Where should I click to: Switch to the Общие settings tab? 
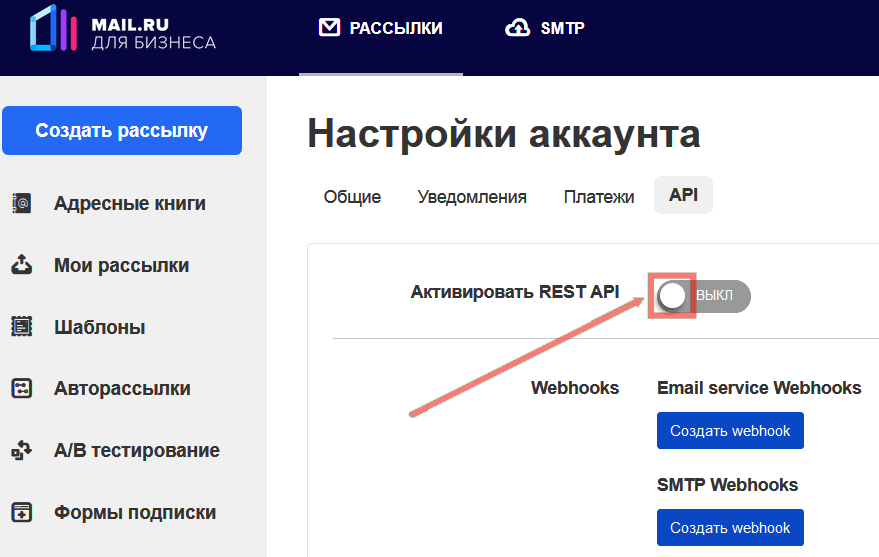click(352, 197)
